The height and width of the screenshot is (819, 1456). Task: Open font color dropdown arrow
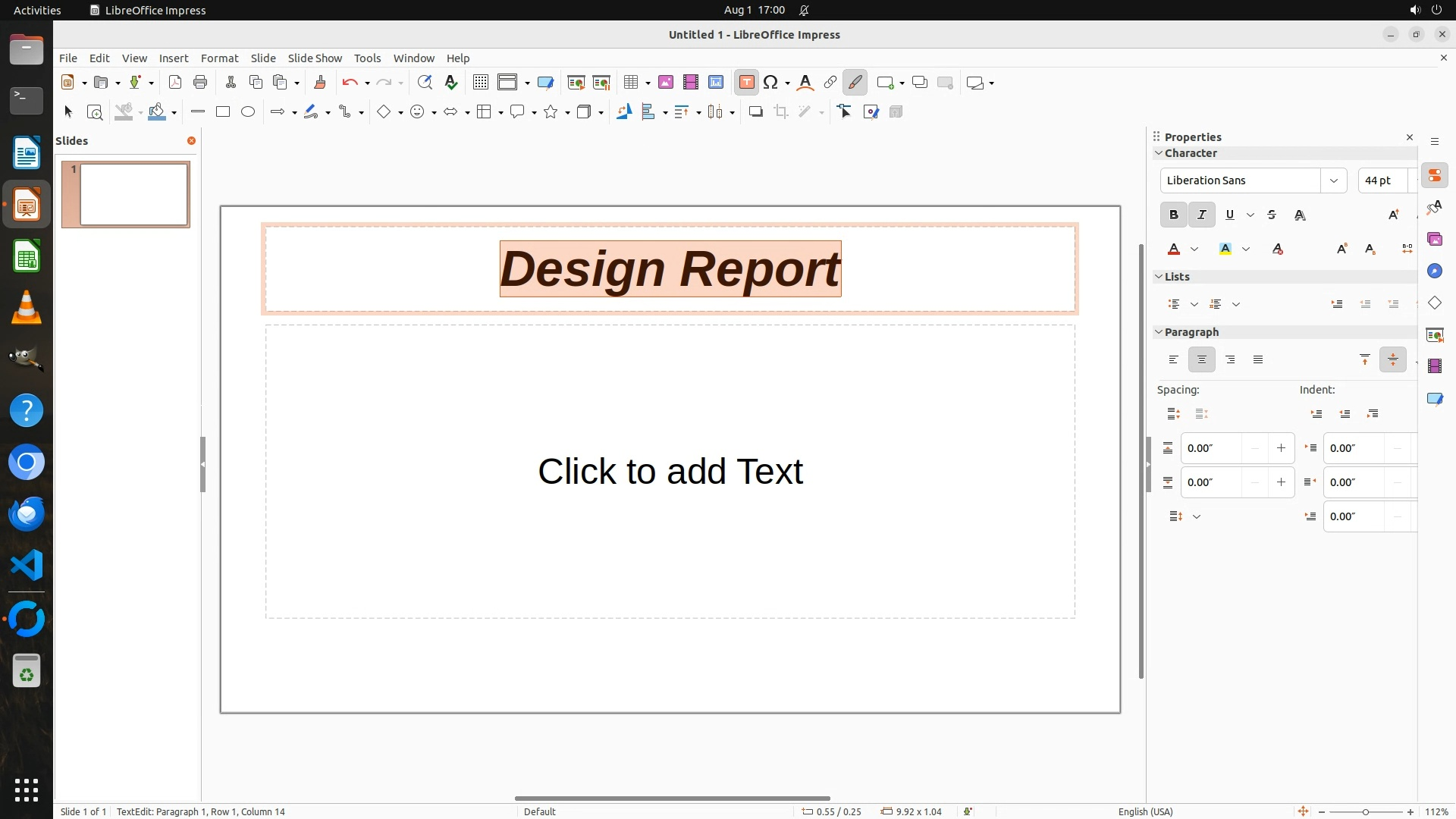click(1194, 249)
